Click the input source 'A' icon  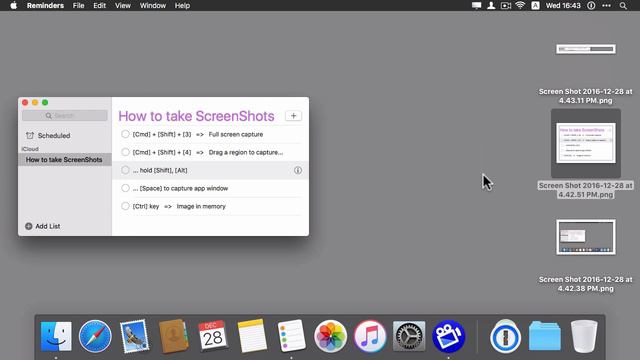(535, 6)
